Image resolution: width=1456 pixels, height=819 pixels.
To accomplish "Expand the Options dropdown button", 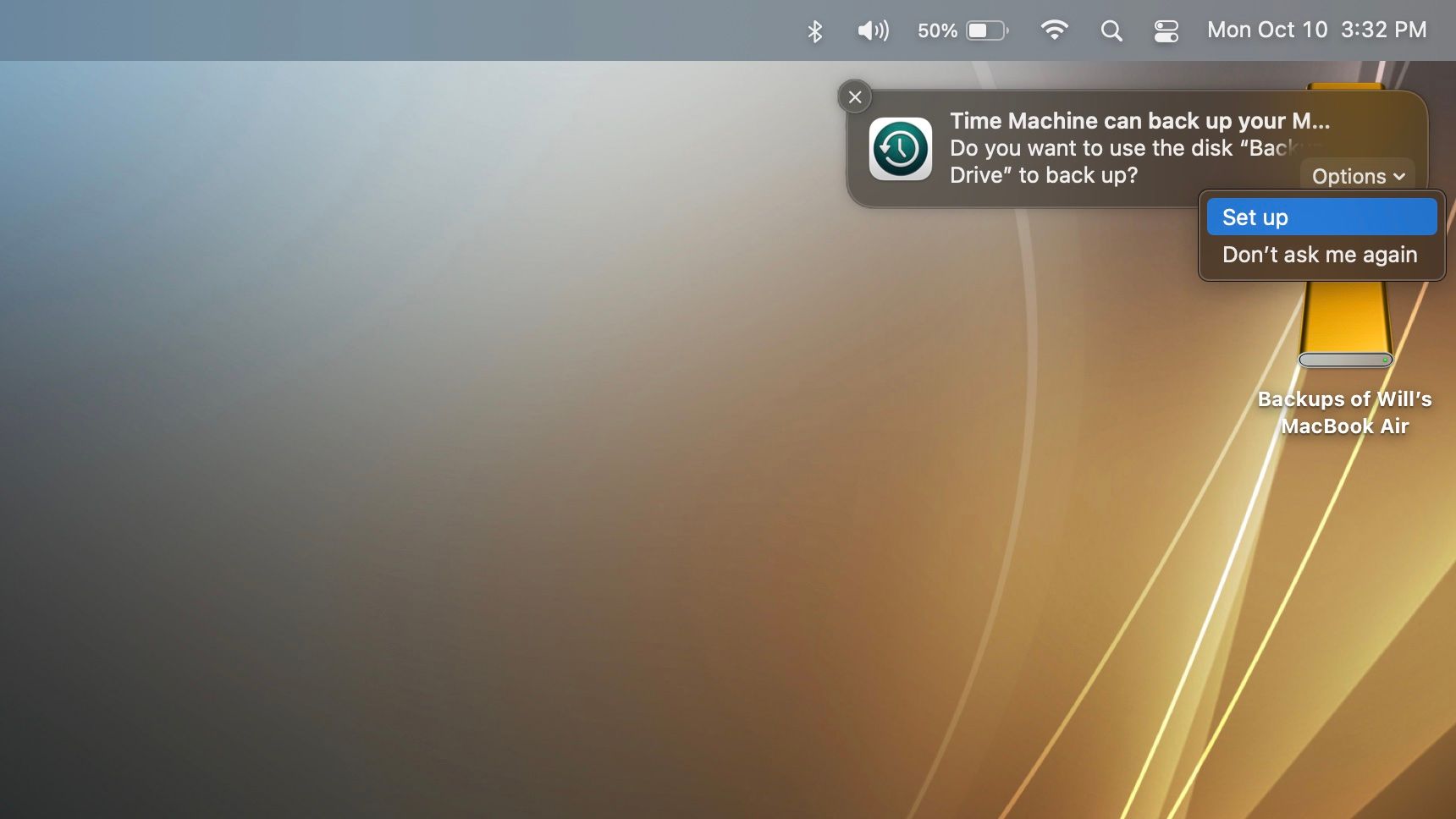I will [x=1358, y=176].
